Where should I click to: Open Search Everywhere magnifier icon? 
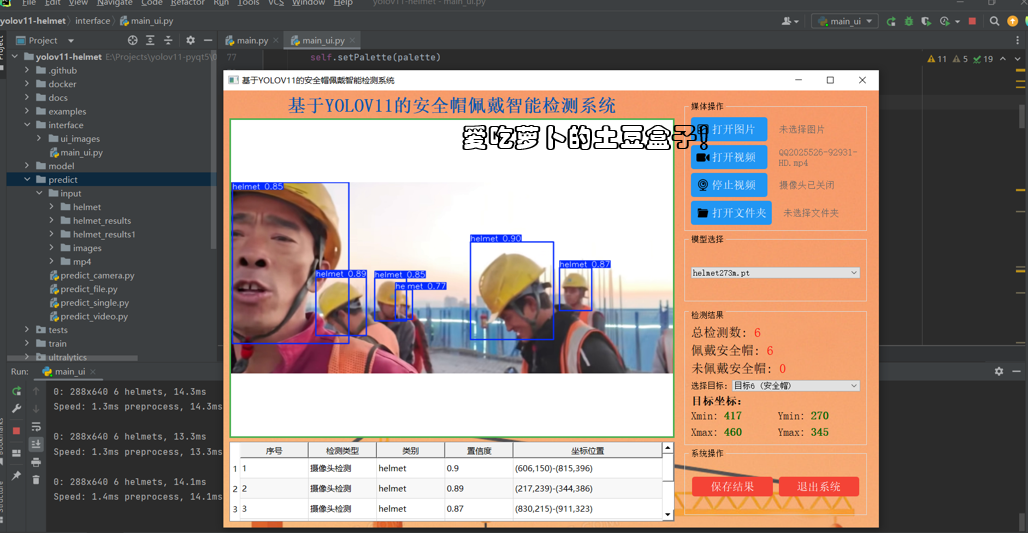pyautogui.click(x=995, y=21)
